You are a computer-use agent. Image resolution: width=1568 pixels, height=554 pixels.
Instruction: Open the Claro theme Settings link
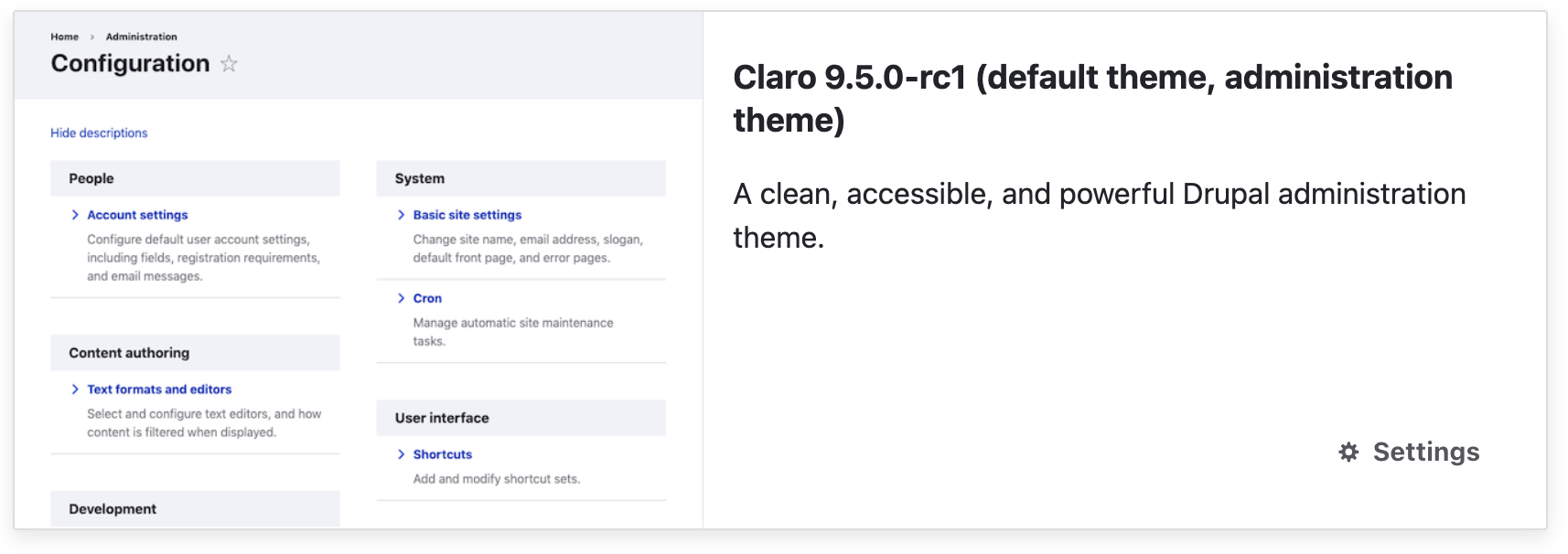[1409, 452]
